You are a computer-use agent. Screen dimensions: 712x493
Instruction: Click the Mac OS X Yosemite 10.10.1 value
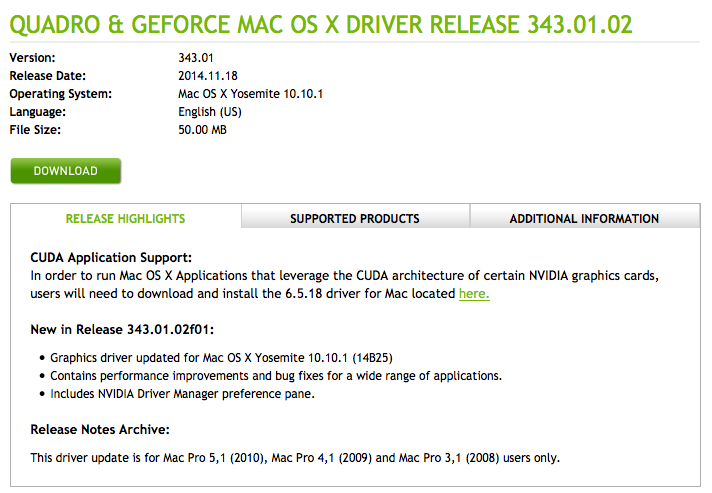[x=250, y=94]
